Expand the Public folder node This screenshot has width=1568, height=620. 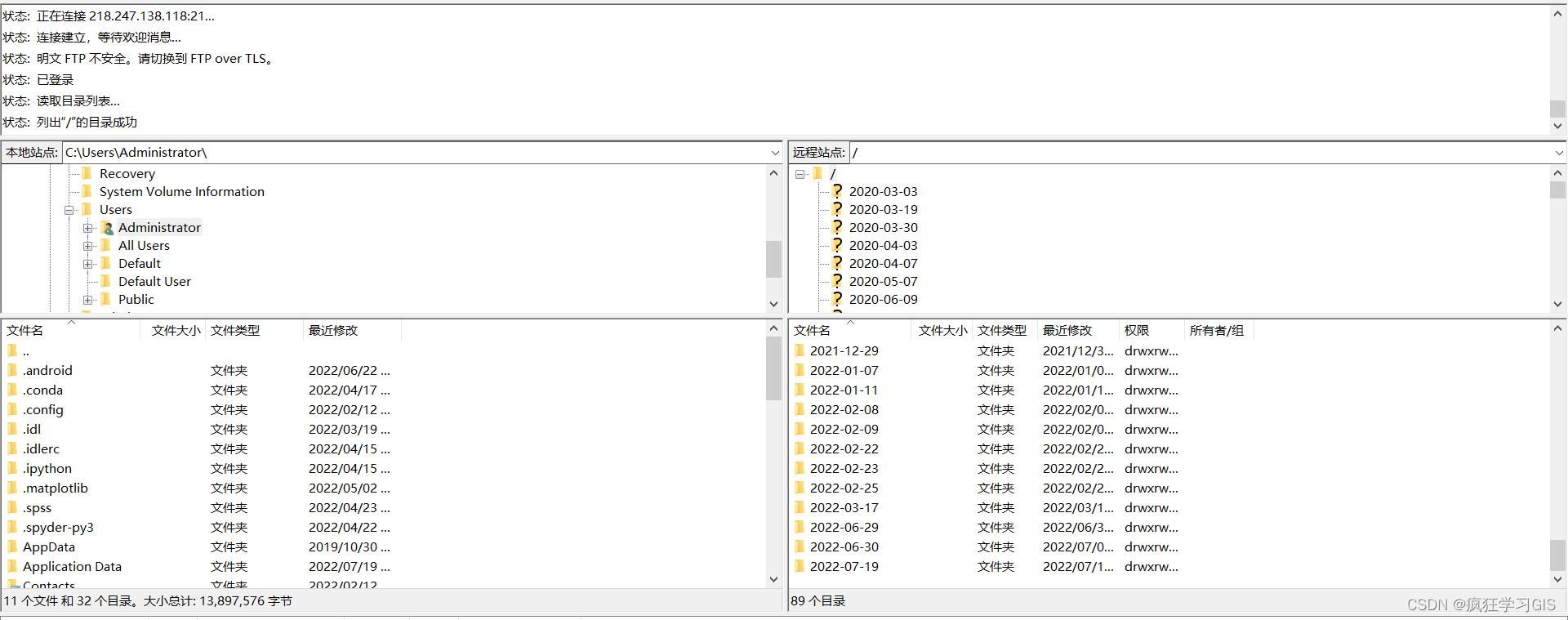pyautogui.click(x=87, y=300)
